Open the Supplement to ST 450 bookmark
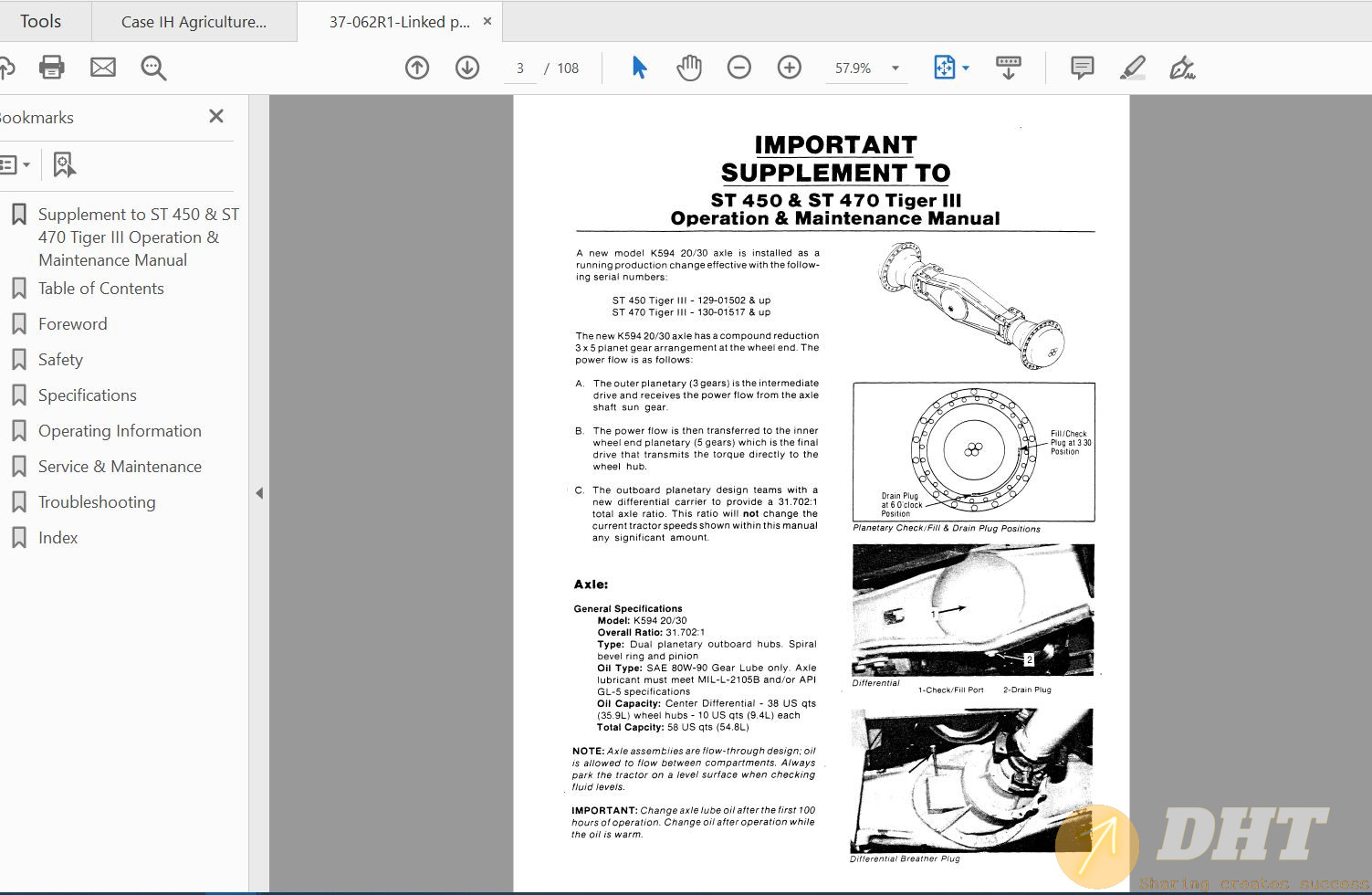 click(139, 237)
